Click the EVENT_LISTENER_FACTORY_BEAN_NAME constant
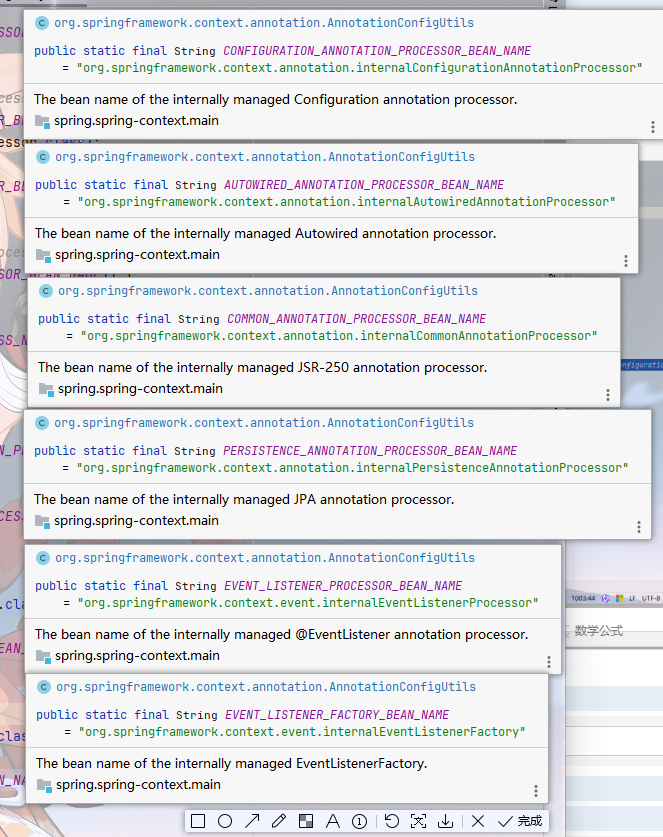The height and width of the screenshot is (837, 663). coord(337,715)
